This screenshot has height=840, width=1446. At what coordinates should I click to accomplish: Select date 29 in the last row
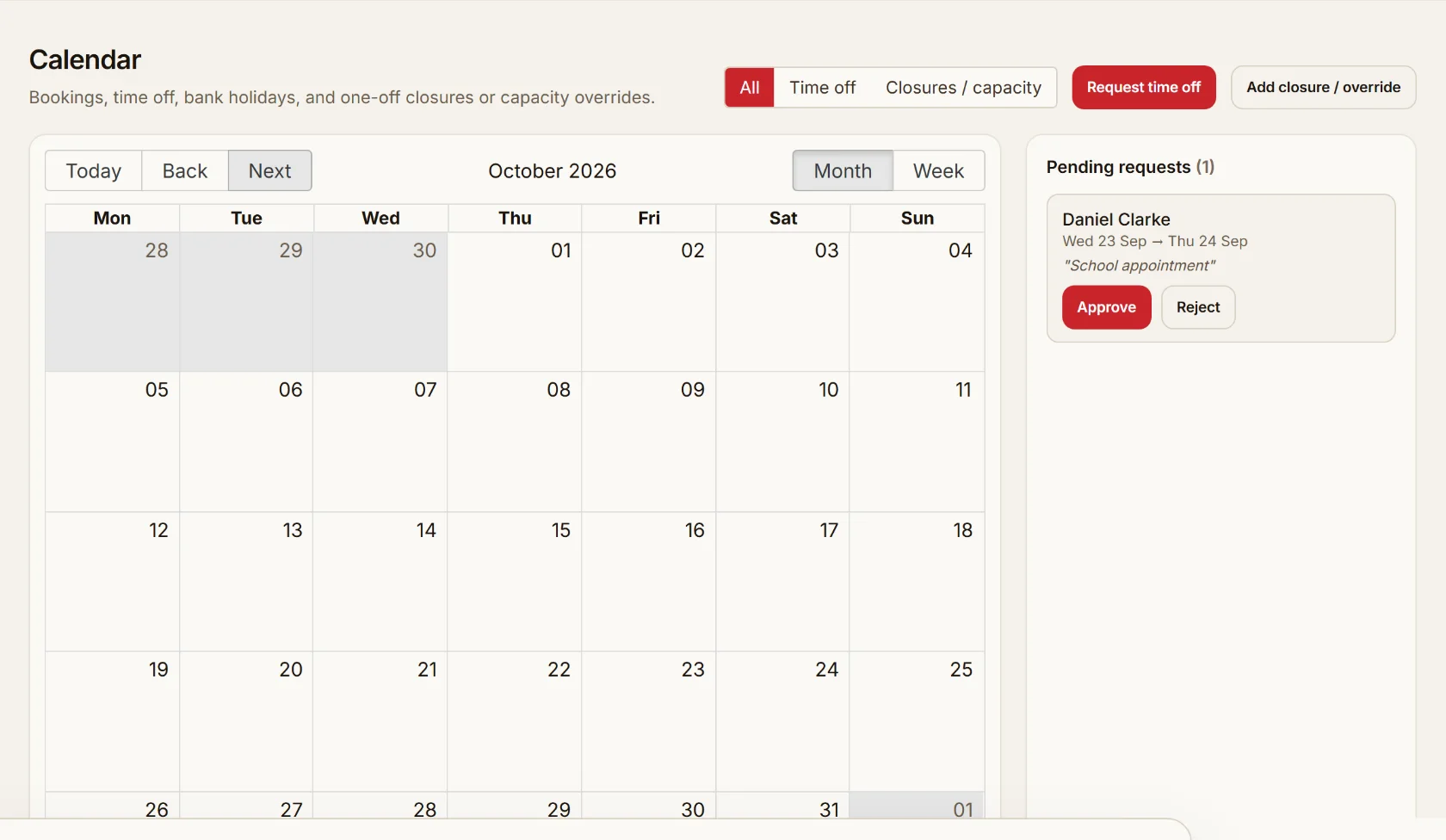click(559, 809)
